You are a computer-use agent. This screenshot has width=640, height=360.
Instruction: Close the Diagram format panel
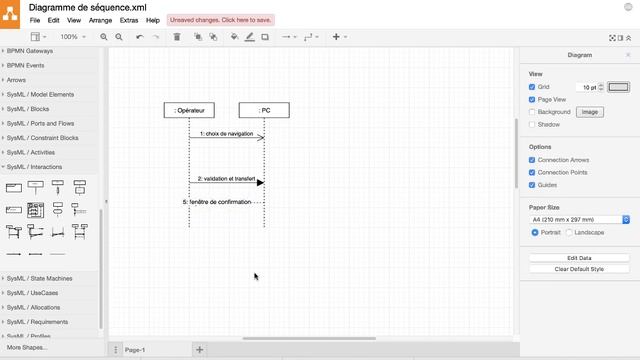click(x=628, y=55)
